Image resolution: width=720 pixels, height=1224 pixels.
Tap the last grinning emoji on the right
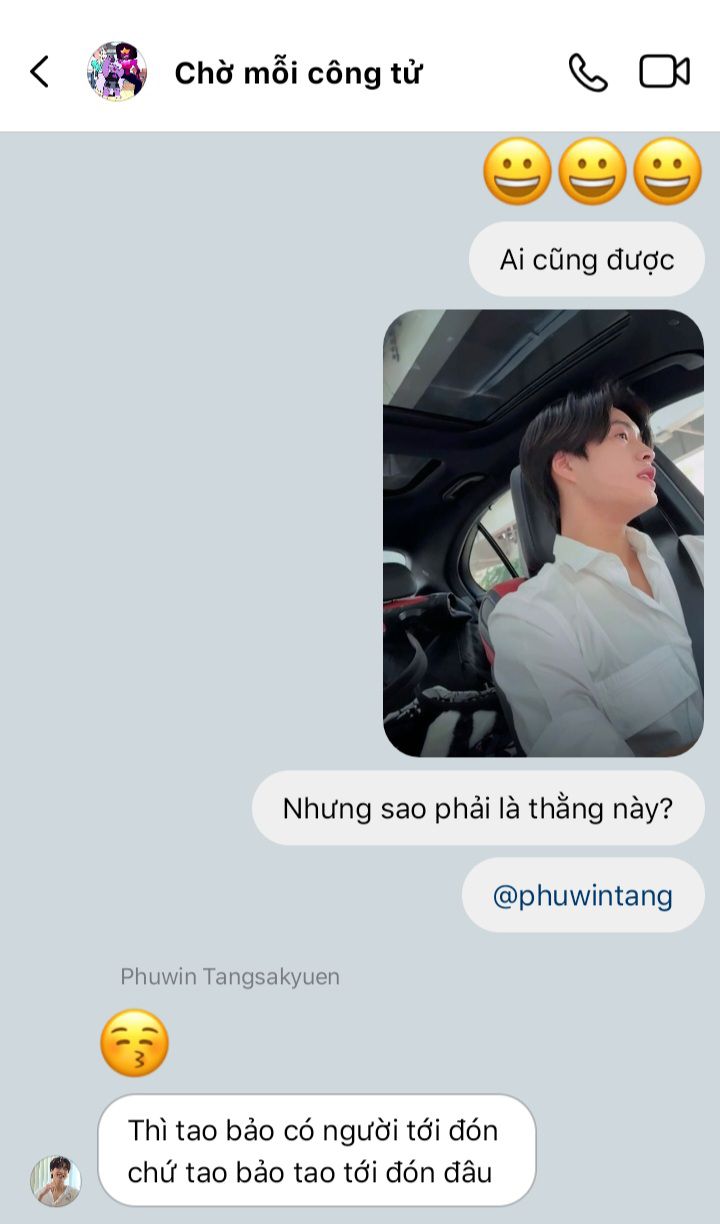click(667, 171)
